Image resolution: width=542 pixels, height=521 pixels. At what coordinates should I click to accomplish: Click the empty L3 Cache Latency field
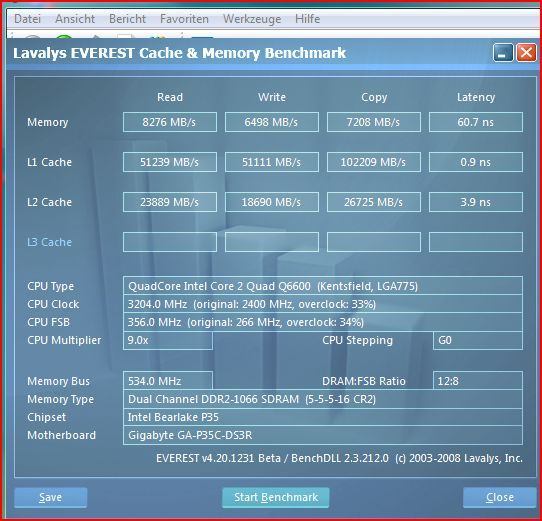pos(476,242)
